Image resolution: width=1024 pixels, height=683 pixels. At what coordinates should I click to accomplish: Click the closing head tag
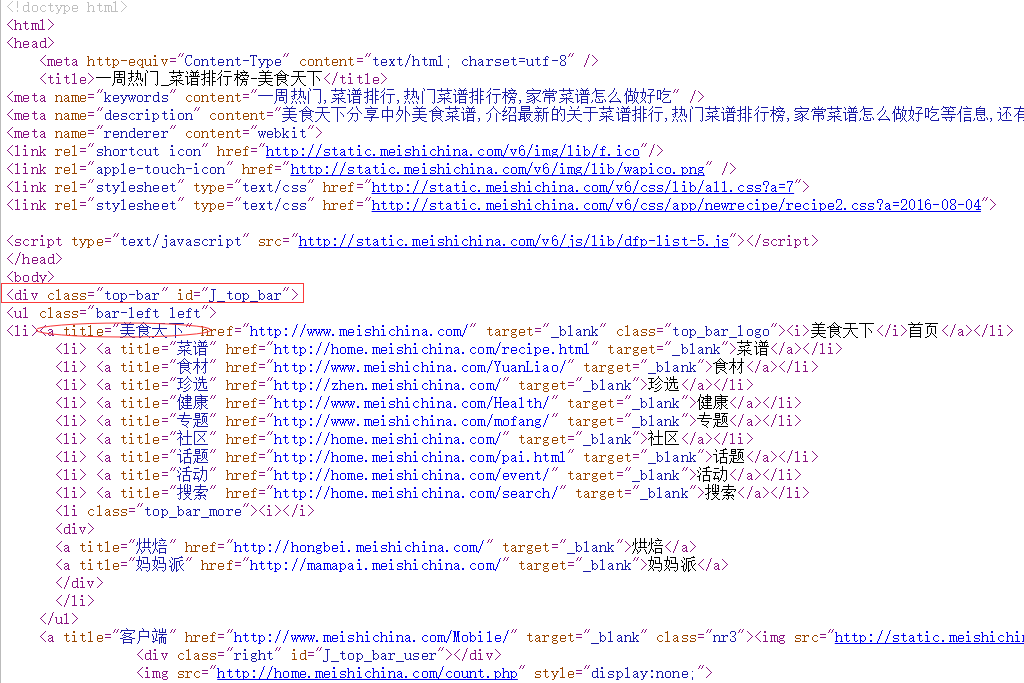point(34,259)
